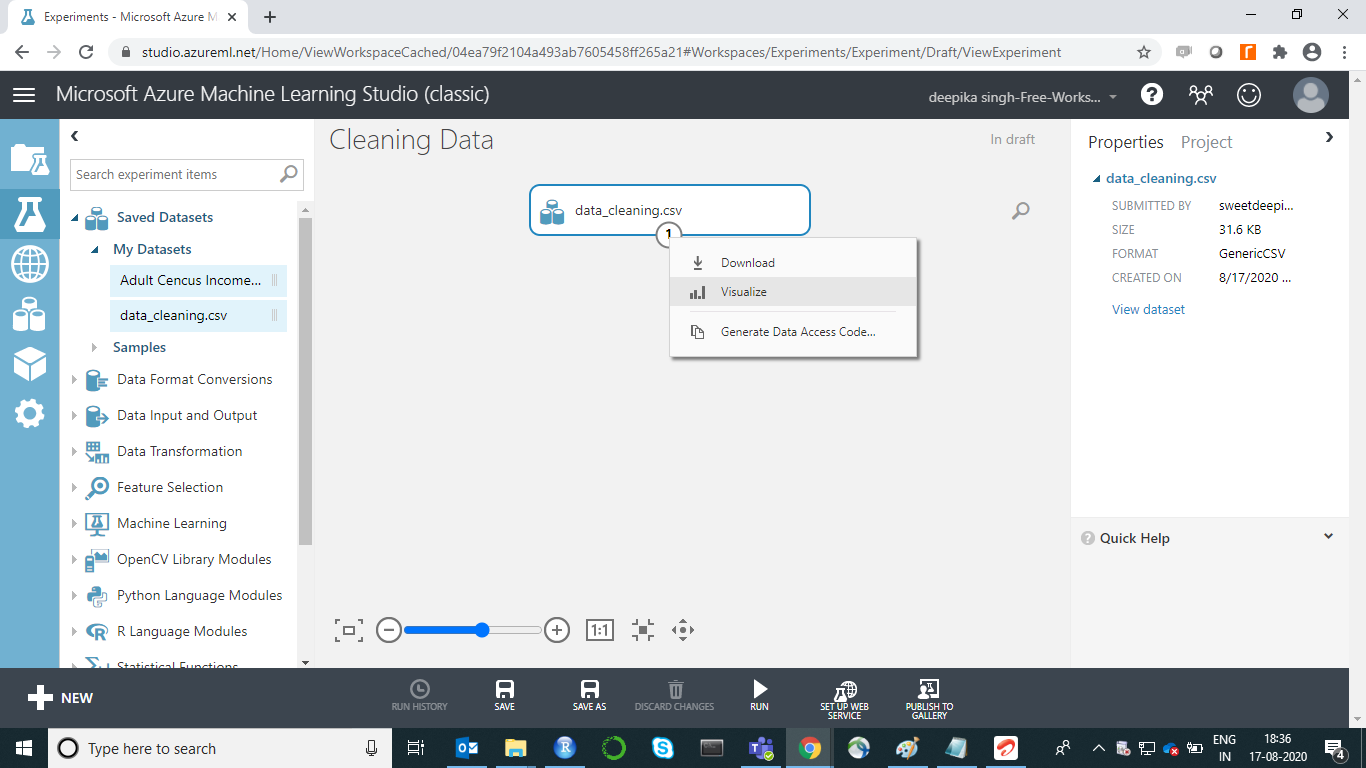Set zoom to actual size 1:1
1366x768 pixels.
click(600, 630)
